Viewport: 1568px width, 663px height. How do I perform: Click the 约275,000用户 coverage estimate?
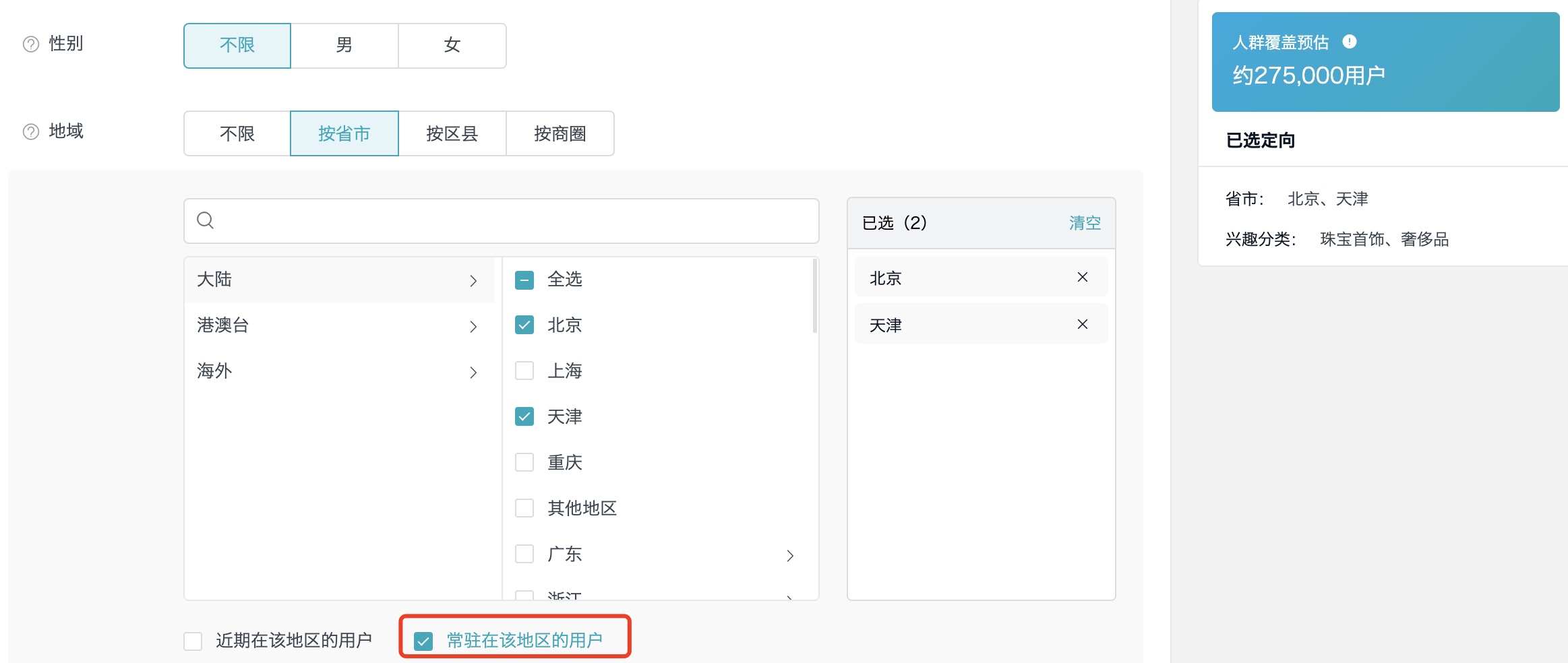[1308, 75]
